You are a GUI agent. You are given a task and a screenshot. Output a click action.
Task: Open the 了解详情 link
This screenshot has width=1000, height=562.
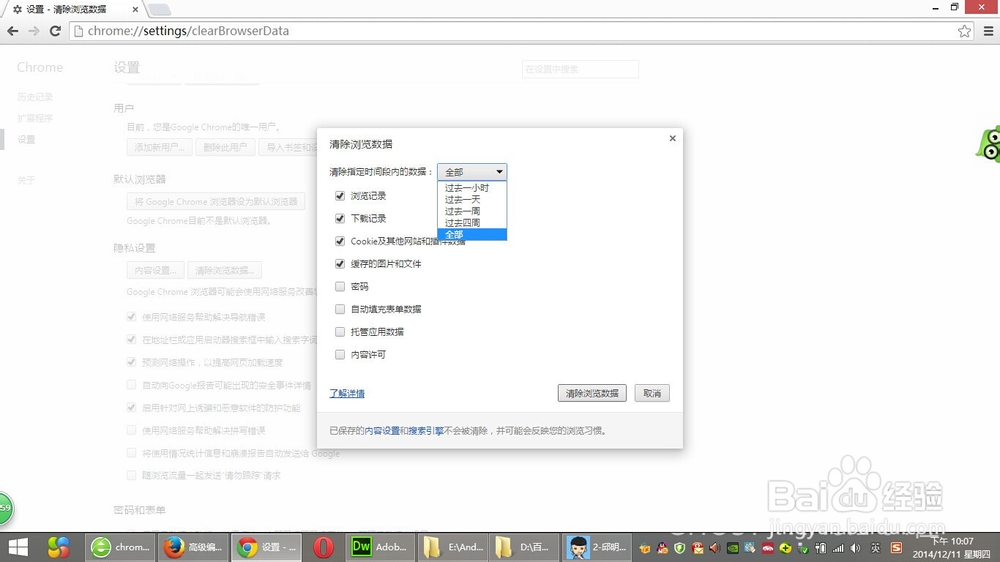point(347,394)
